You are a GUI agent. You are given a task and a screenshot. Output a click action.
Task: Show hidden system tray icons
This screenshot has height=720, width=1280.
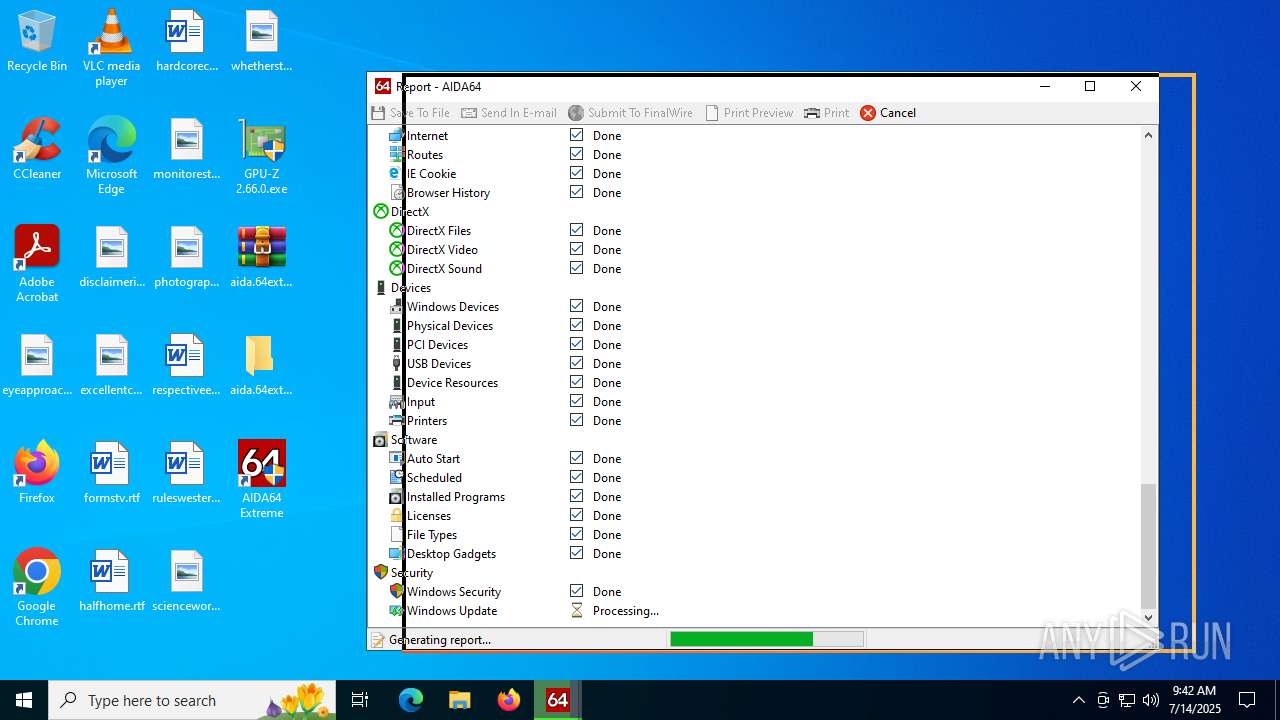click(1078, 700)
